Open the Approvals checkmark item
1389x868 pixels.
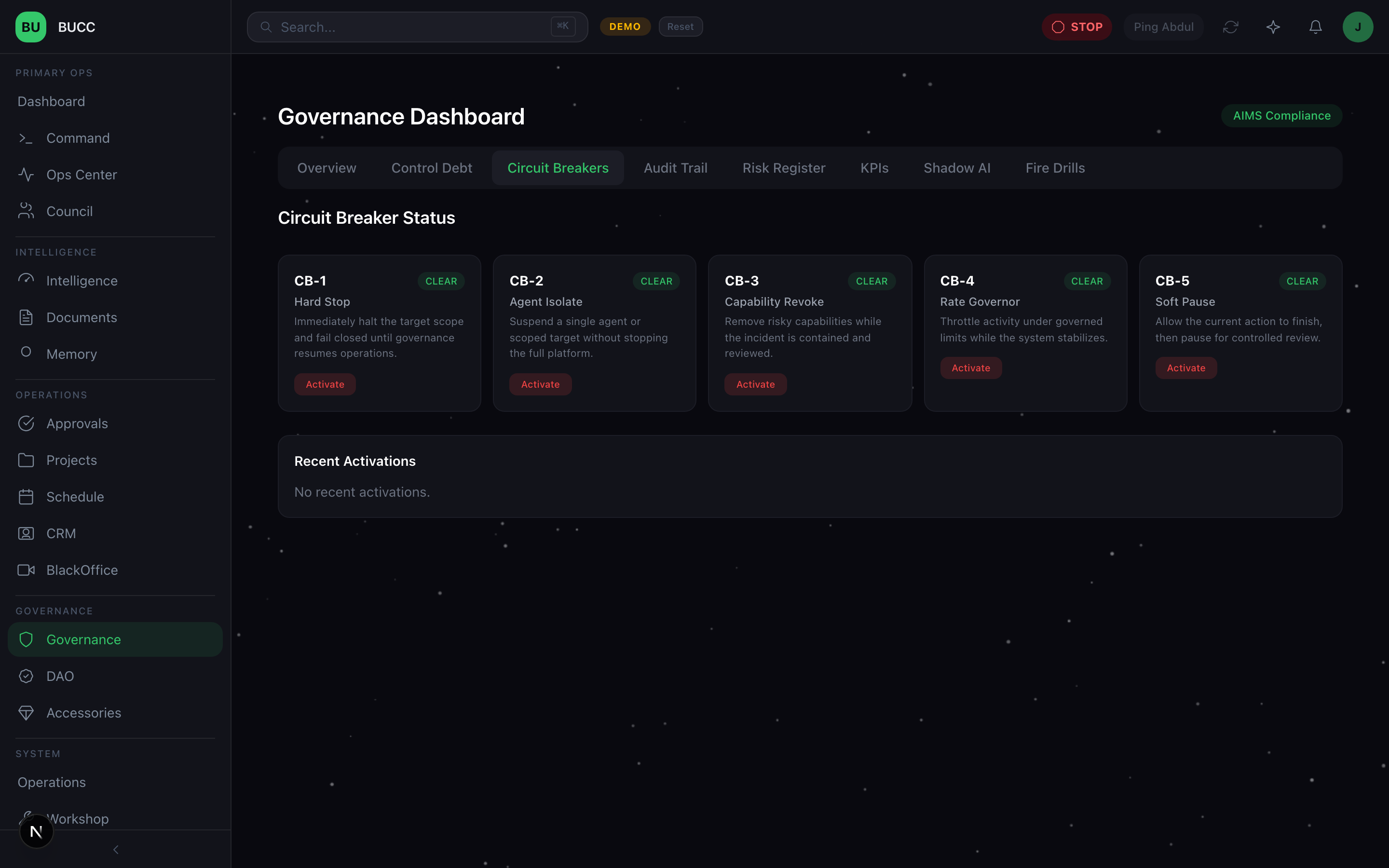pos(77,424)
